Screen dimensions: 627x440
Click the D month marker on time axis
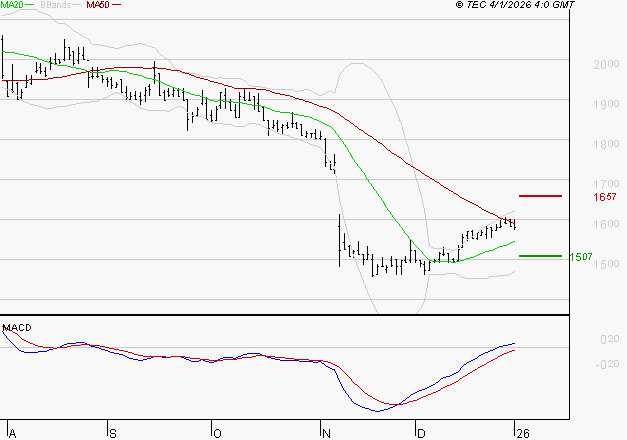(421, 434)
